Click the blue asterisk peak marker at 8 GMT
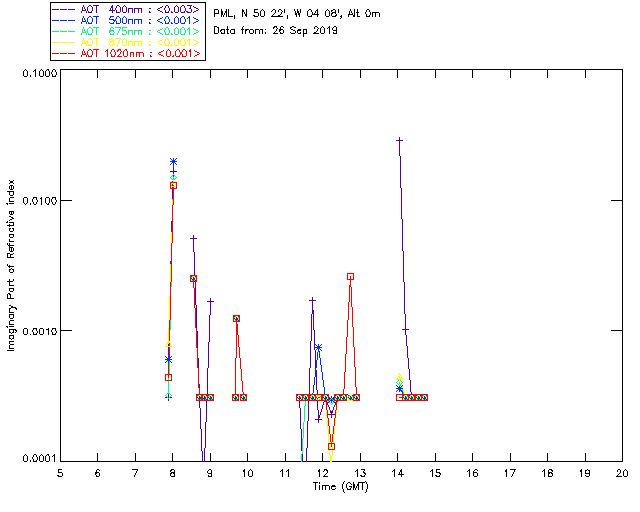The width and height of the screenshot is (640, 512). coord(173,162)
